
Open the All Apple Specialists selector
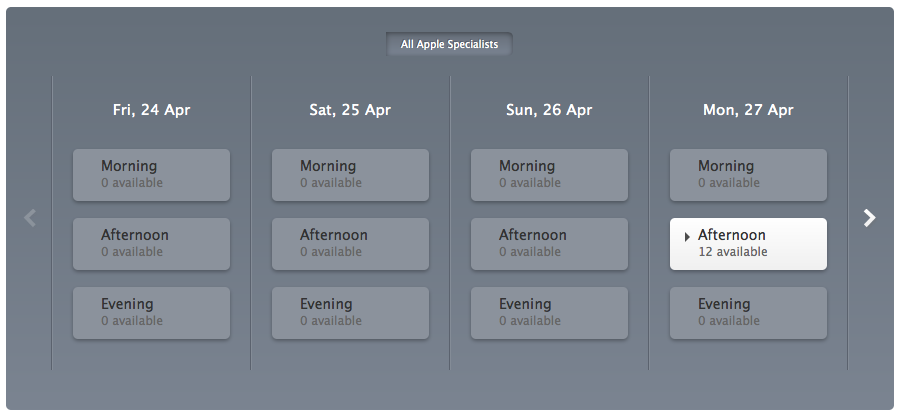coord(449,44)
